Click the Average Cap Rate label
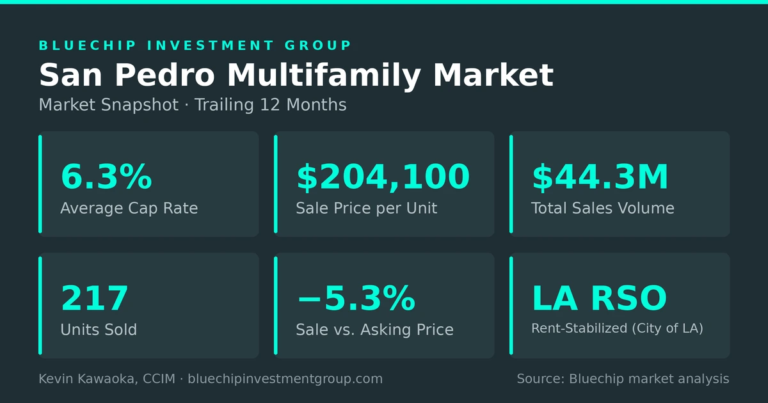768x403 pixels. click(129, 208)
